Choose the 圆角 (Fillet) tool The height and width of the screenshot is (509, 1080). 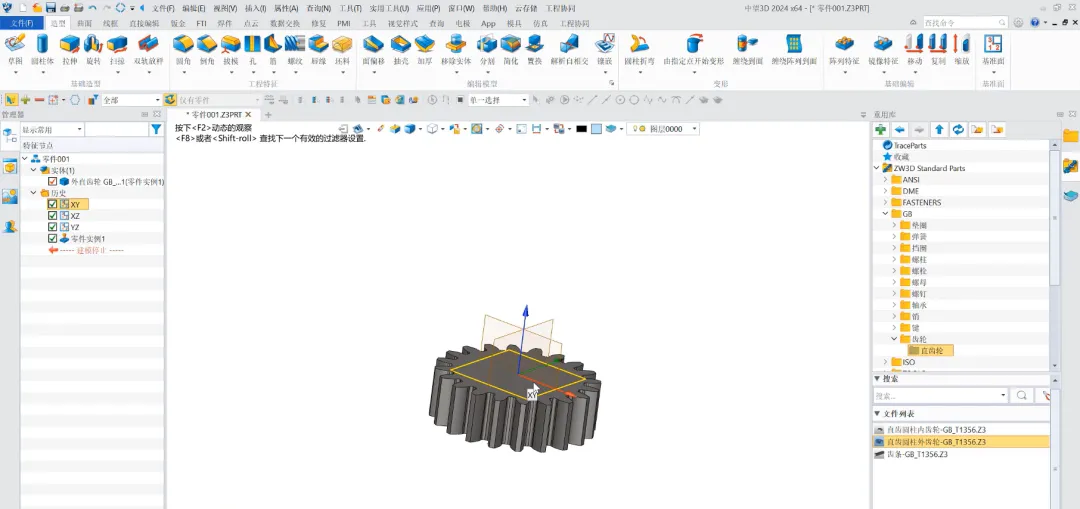point(183,47)
